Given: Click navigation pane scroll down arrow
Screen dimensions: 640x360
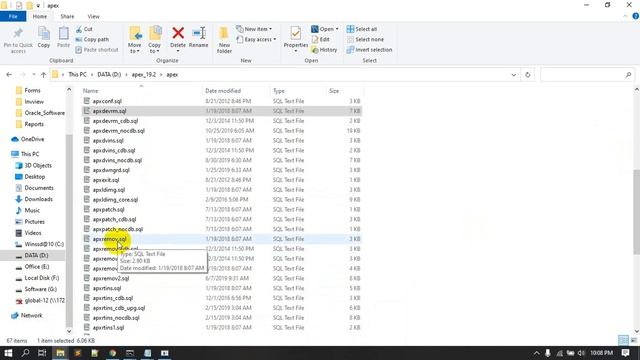Looking at the screenshot, I should point(69,331).
